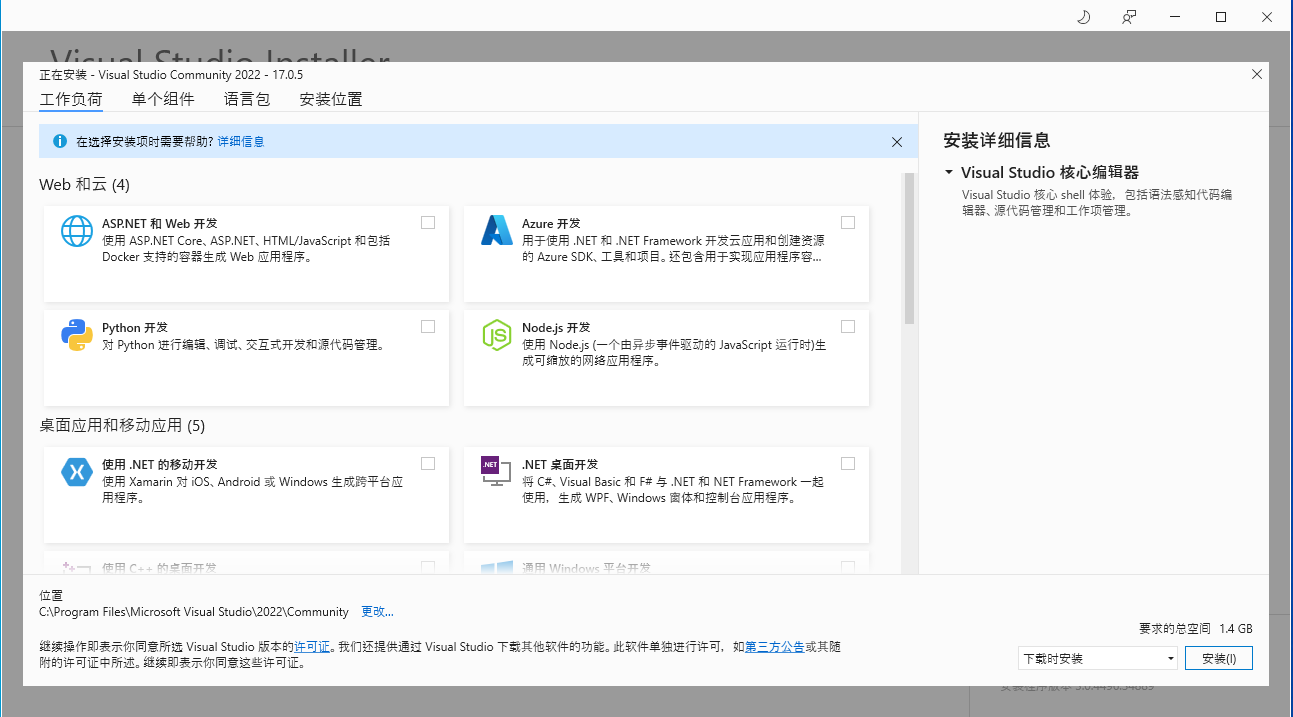Click the Xamarin 移动开发 icon
The image size is (1293, 717).
tap(77, 472)
